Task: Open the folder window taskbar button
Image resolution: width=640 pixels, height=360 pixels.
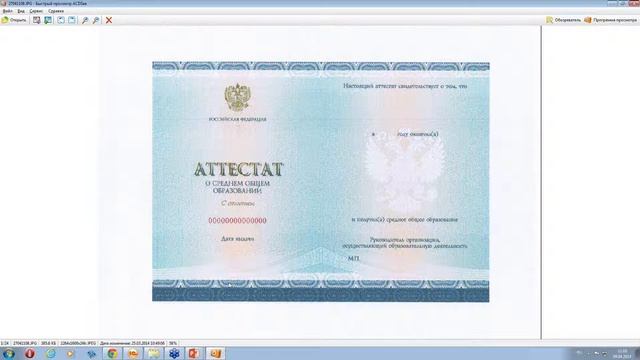Action: (x=154, y=353)
